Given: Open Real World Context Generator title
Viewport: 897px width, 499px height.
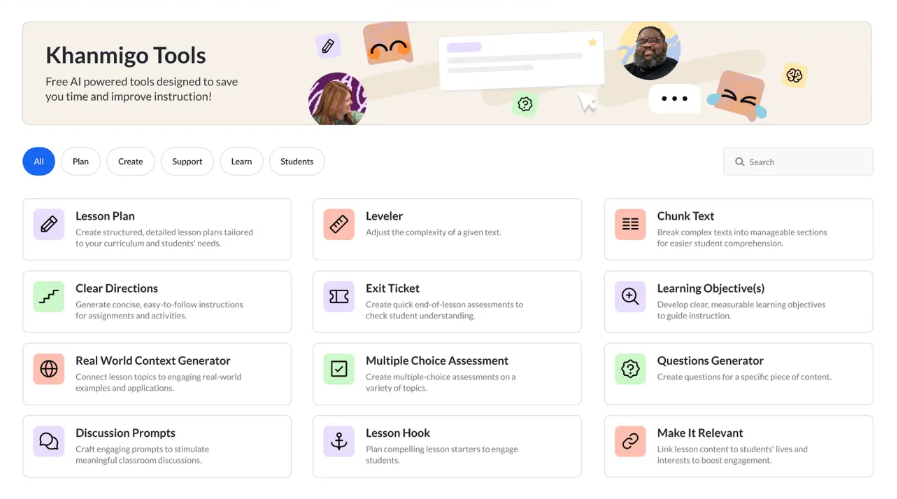Looking at the screenshot, I should [153, 361].
